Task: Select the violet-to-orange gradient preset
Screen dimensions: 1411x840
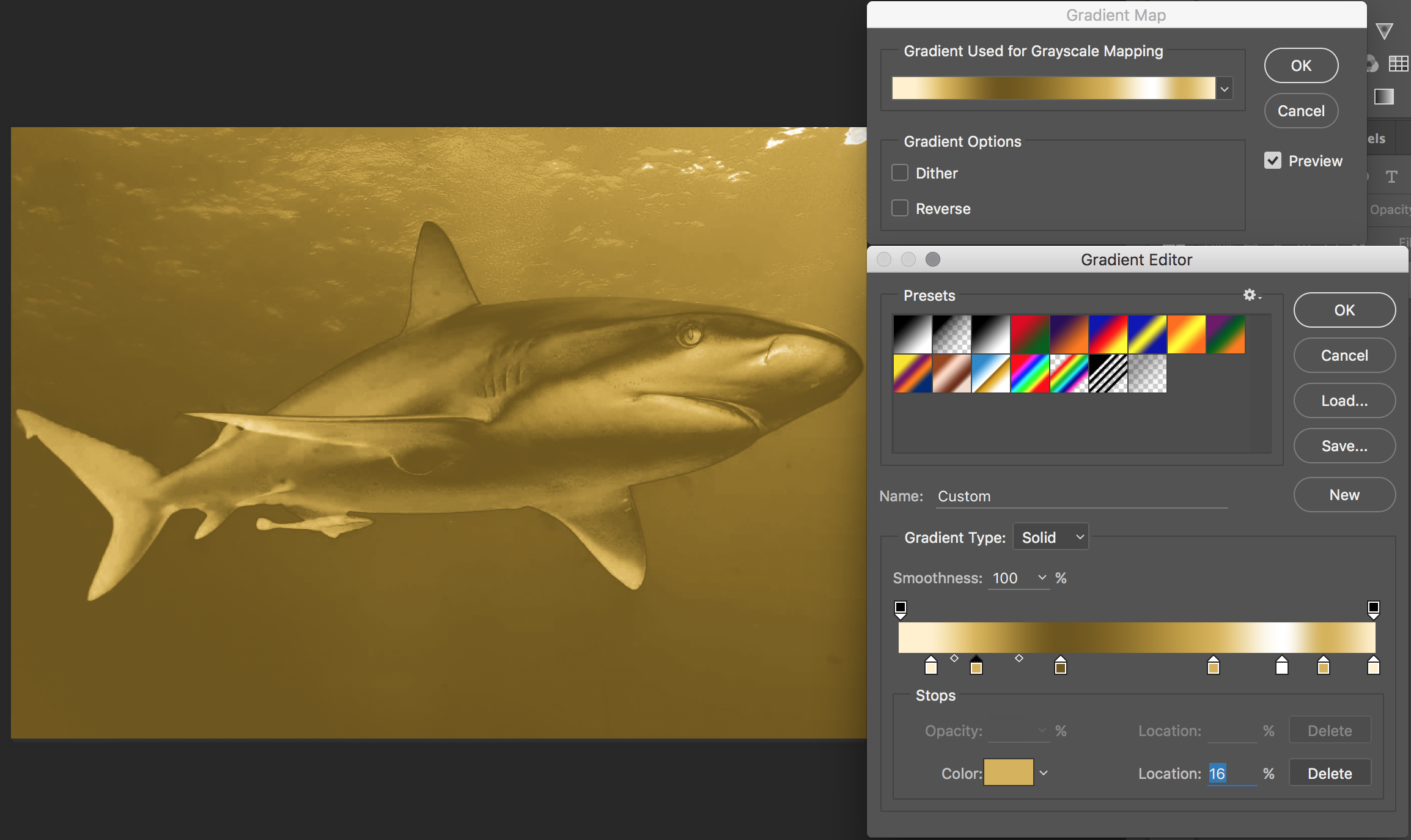Action: click(1069, 334)
